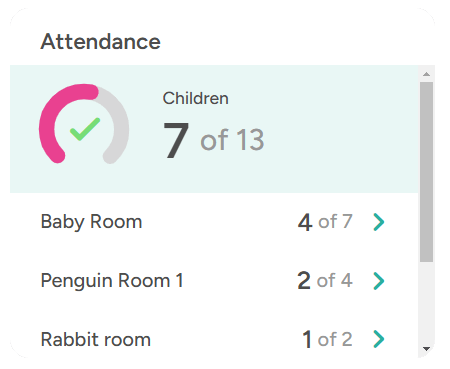Click the scroll up arrow of the list

(426, 74)
